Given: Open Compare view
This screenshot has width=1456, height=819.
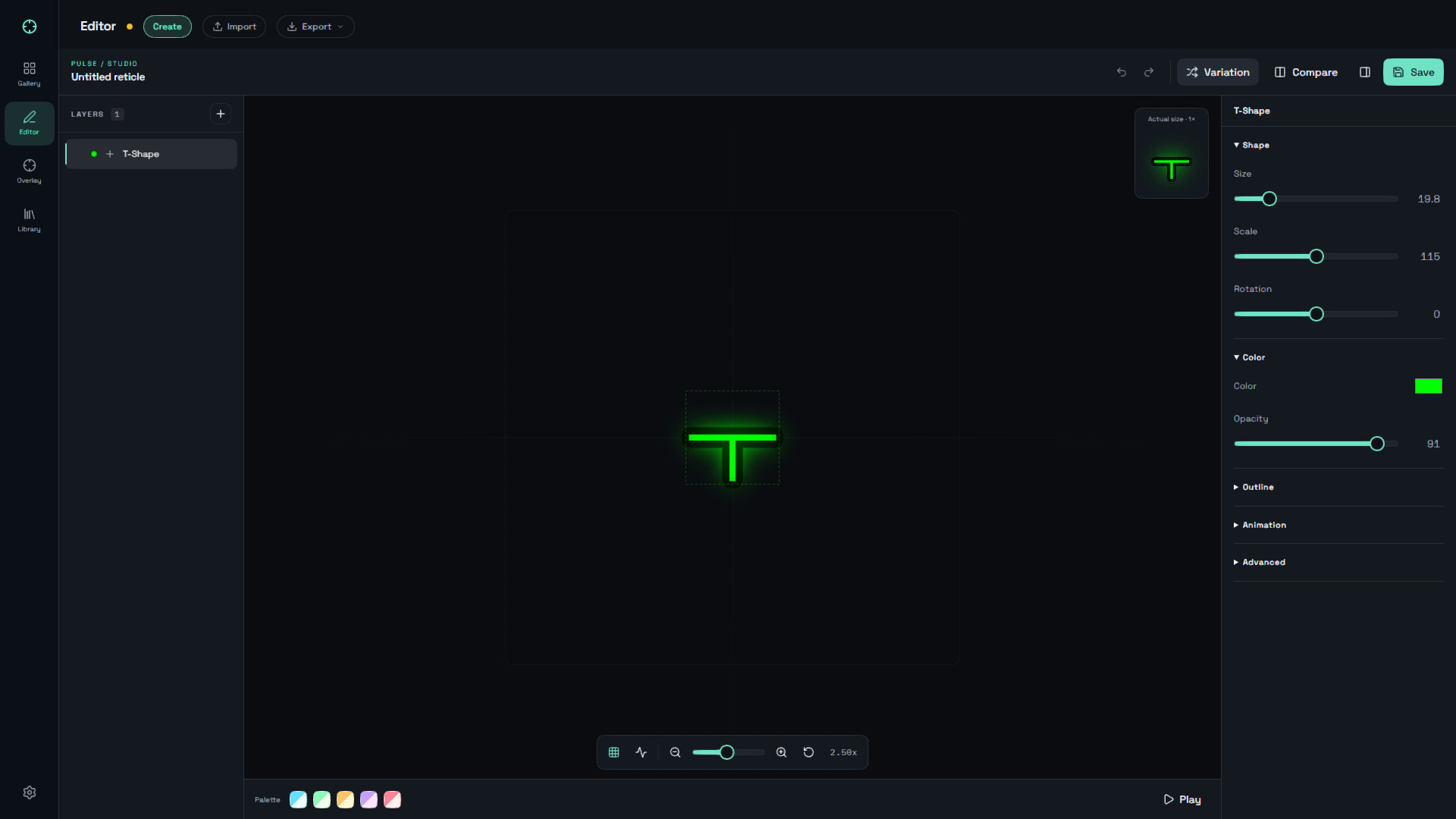Looking at the screenshot, I should point(1306,72).
